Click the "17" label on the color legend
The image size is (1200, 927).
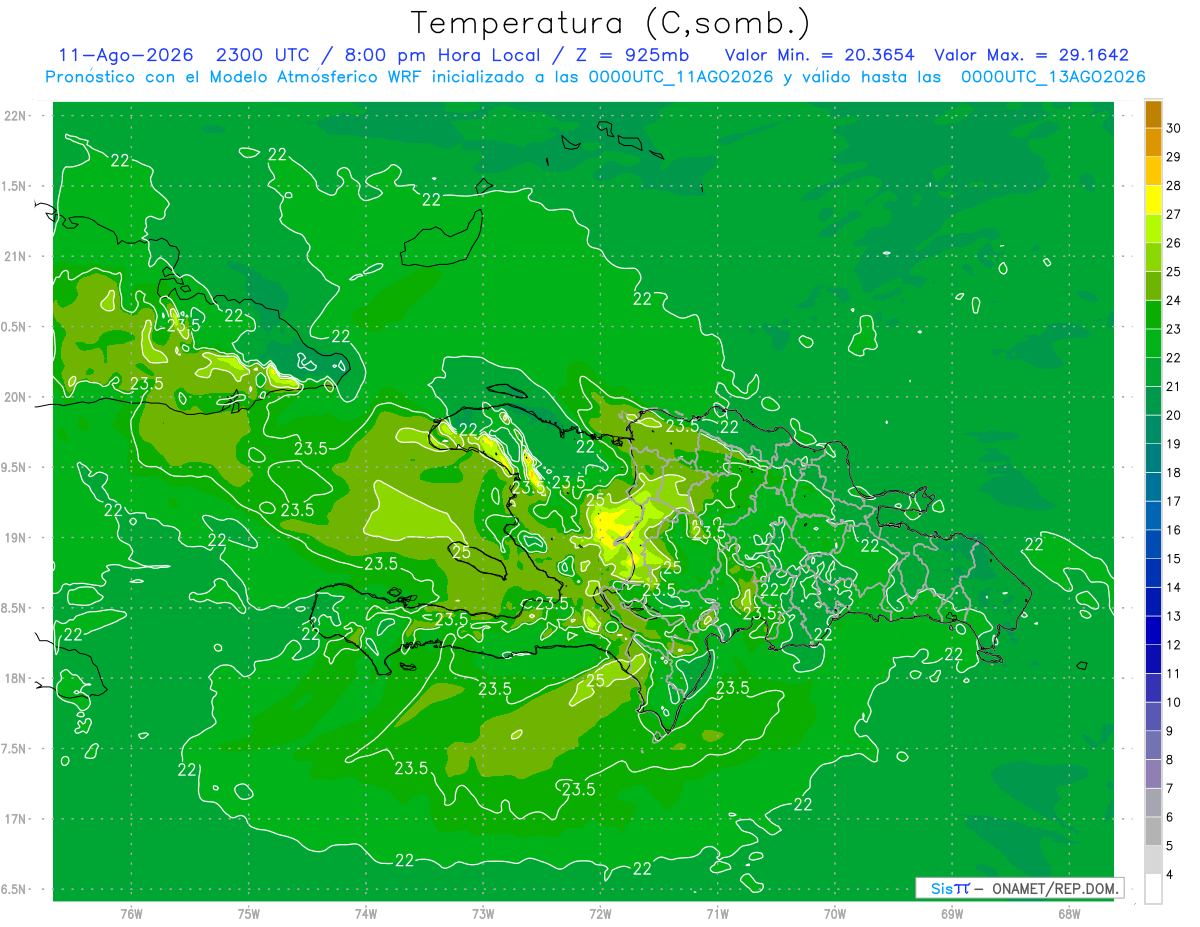point(1174,502)
